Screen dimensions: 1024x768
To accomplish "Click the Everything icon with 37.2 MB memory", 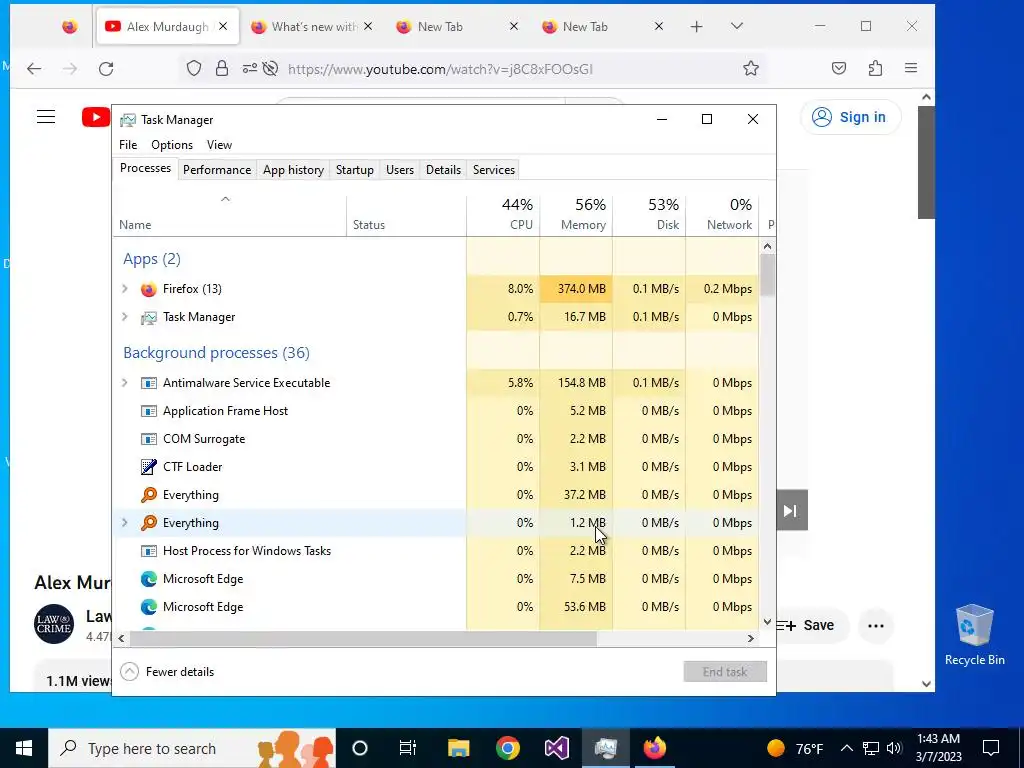I will [x=149, y=495].
